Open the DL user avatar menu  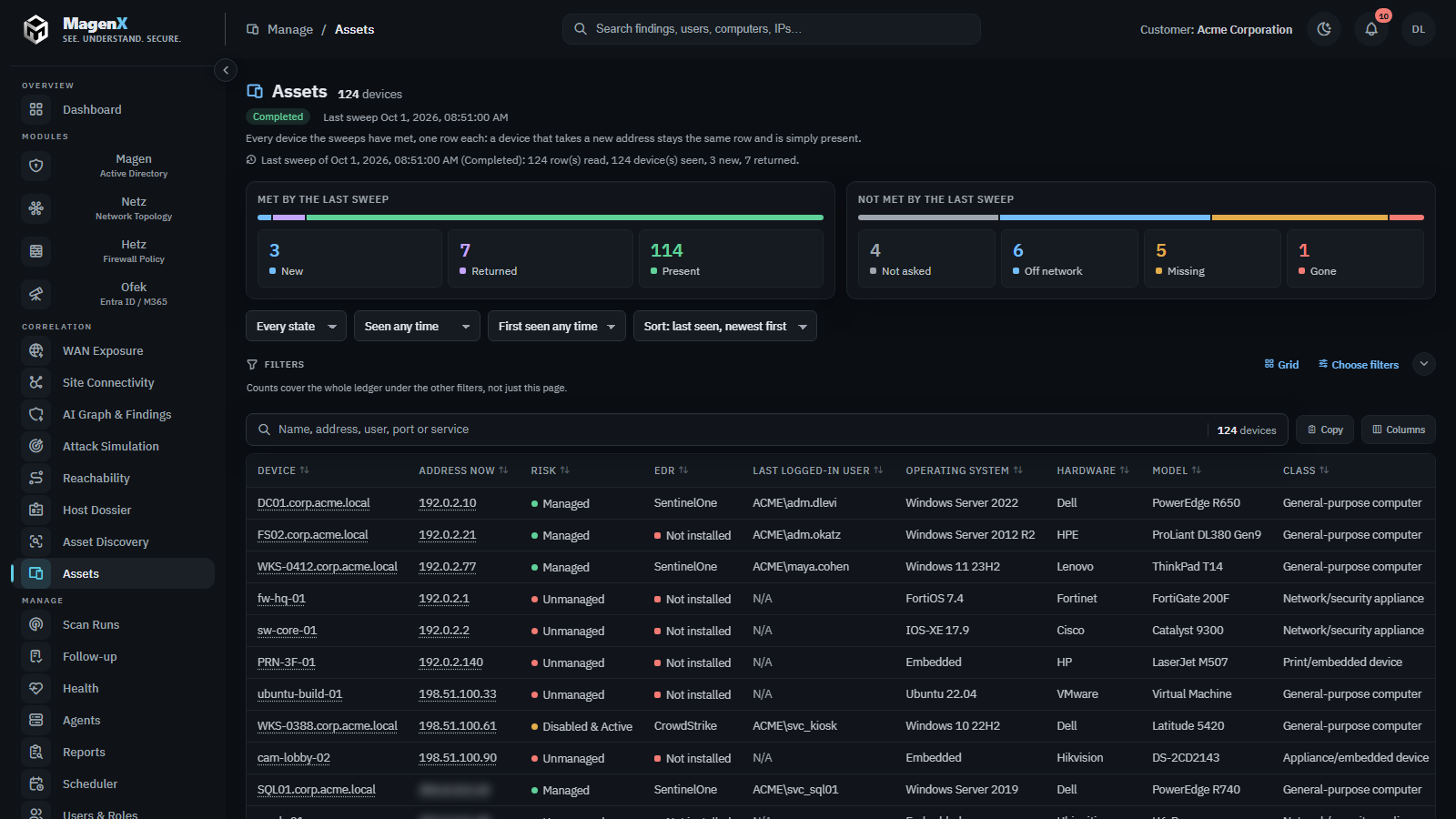click(x=1419, y=29)
